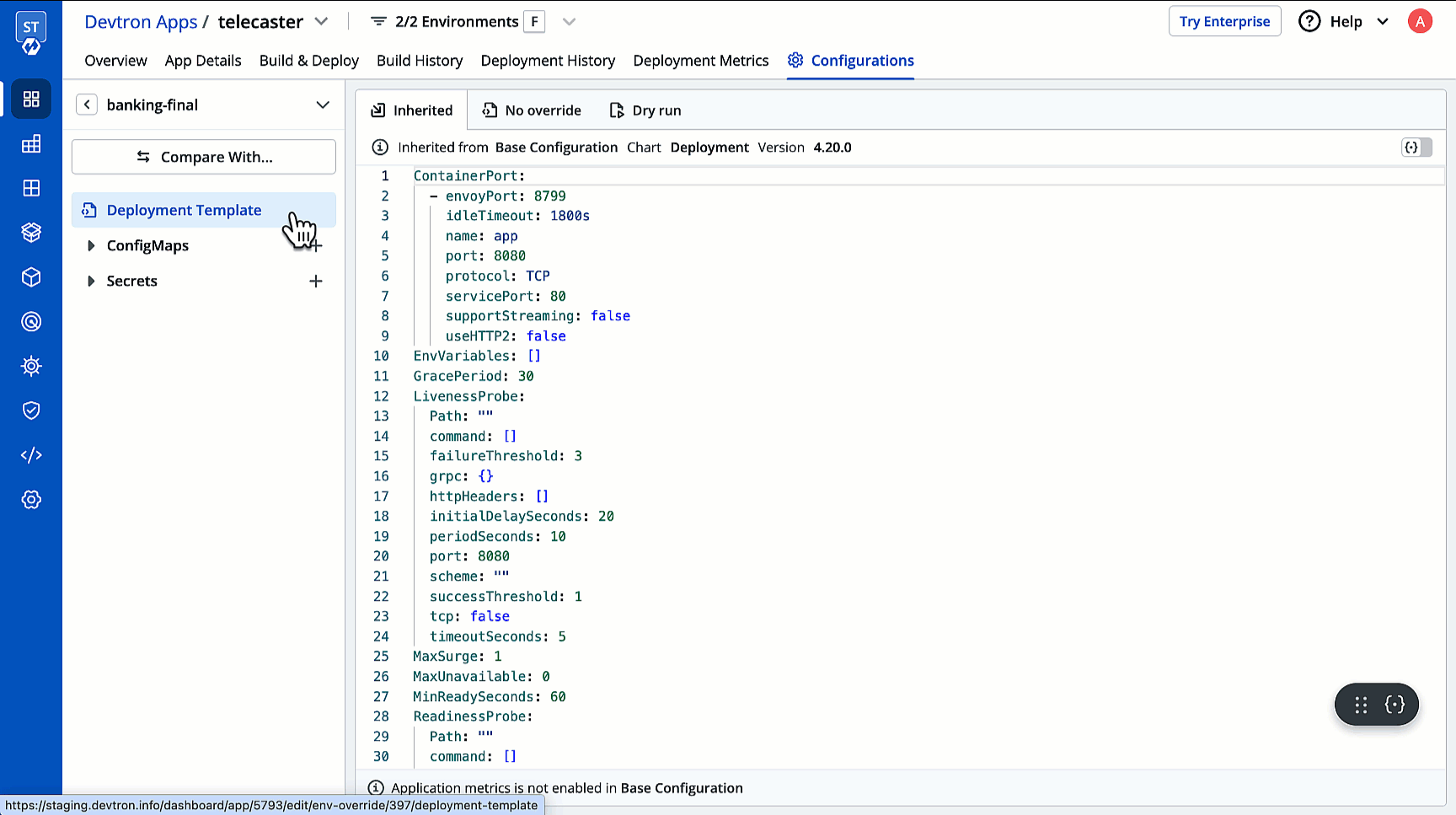Click the Try Enterprise button
1456x815 pixels.
(x=1224, y=21)
